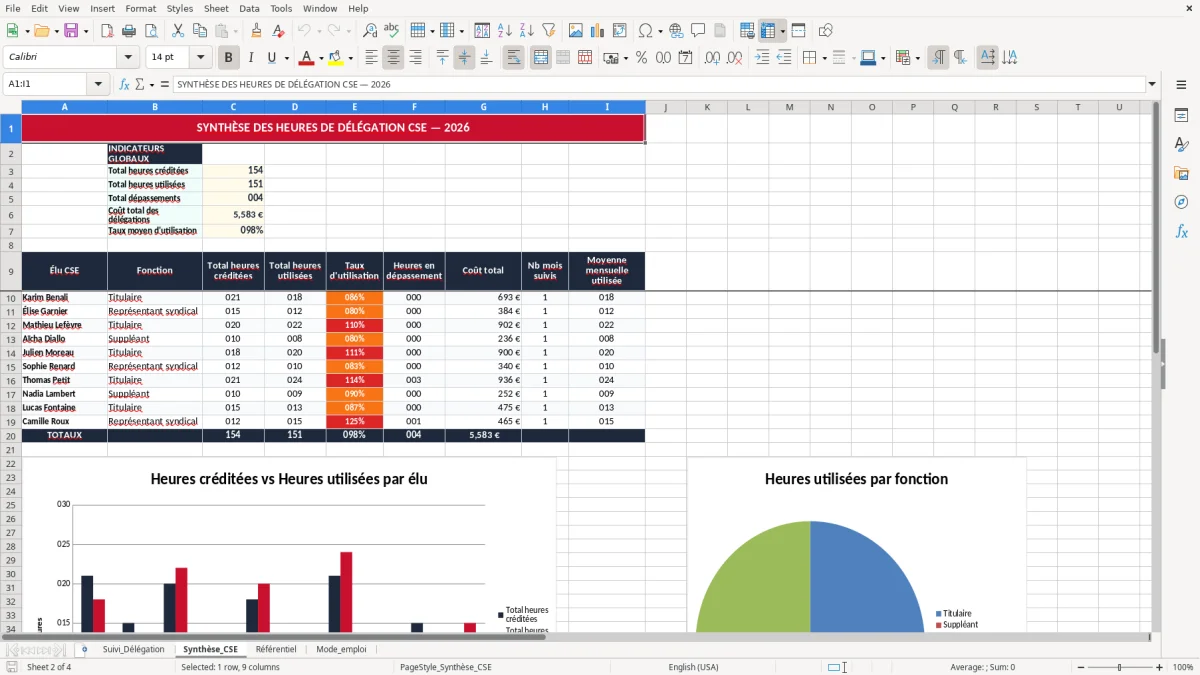
Task: Click the Print icon in toolbar
Action: click(129, 31)
